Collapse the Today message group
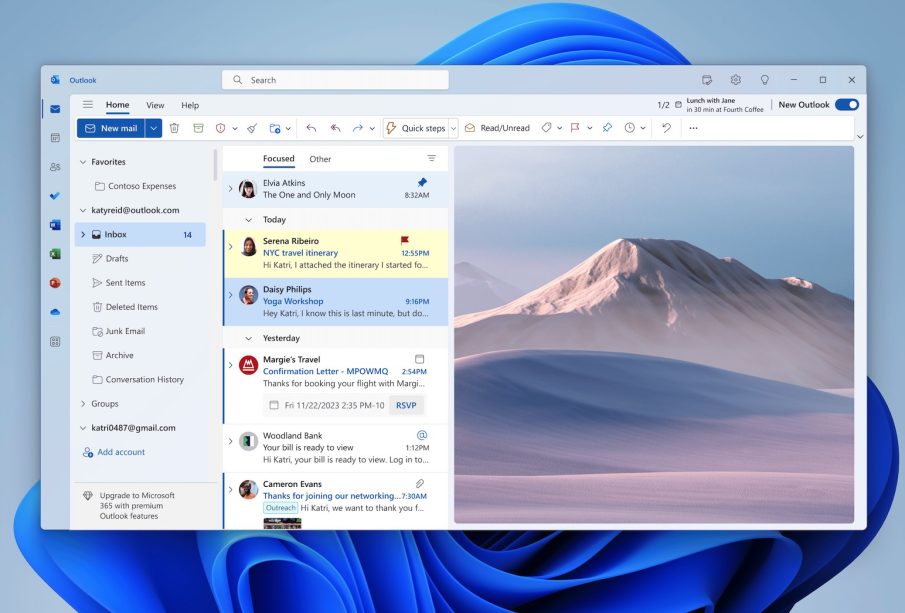Viewport: 905px width, 613px height. click(x=249, y=220)
